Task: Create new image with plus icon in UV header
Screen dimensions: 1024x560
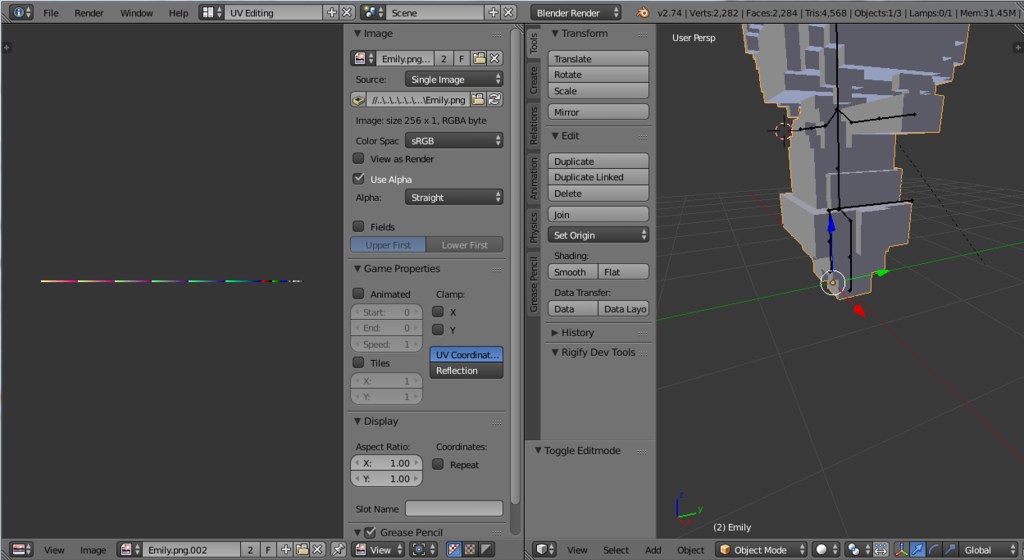Action: pyautogui.click(x=285, y=550)
